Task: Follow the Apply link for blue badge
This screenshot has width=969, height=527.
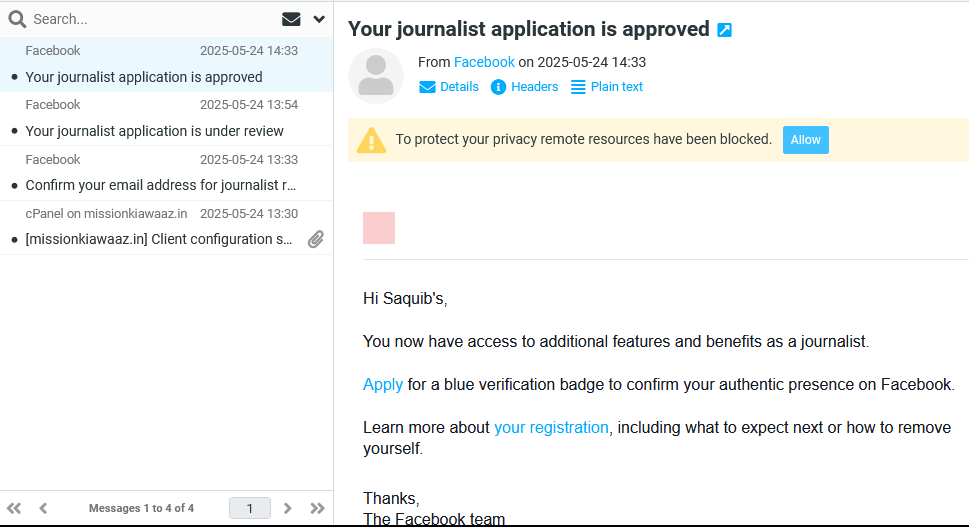Action: click(x=383, y=384)
